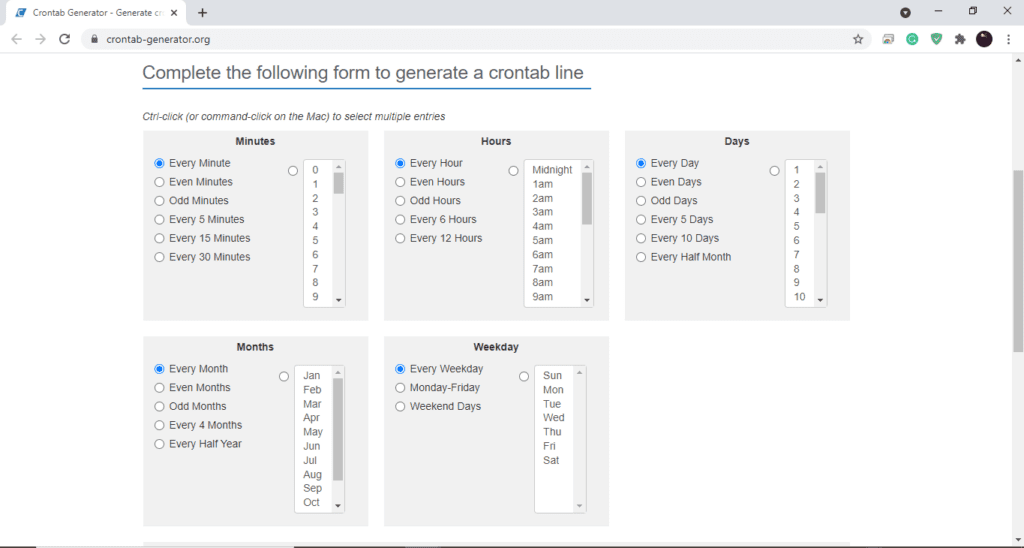
Task: Click the down arrow of weekday list
Action: click(x=579, y=506)
